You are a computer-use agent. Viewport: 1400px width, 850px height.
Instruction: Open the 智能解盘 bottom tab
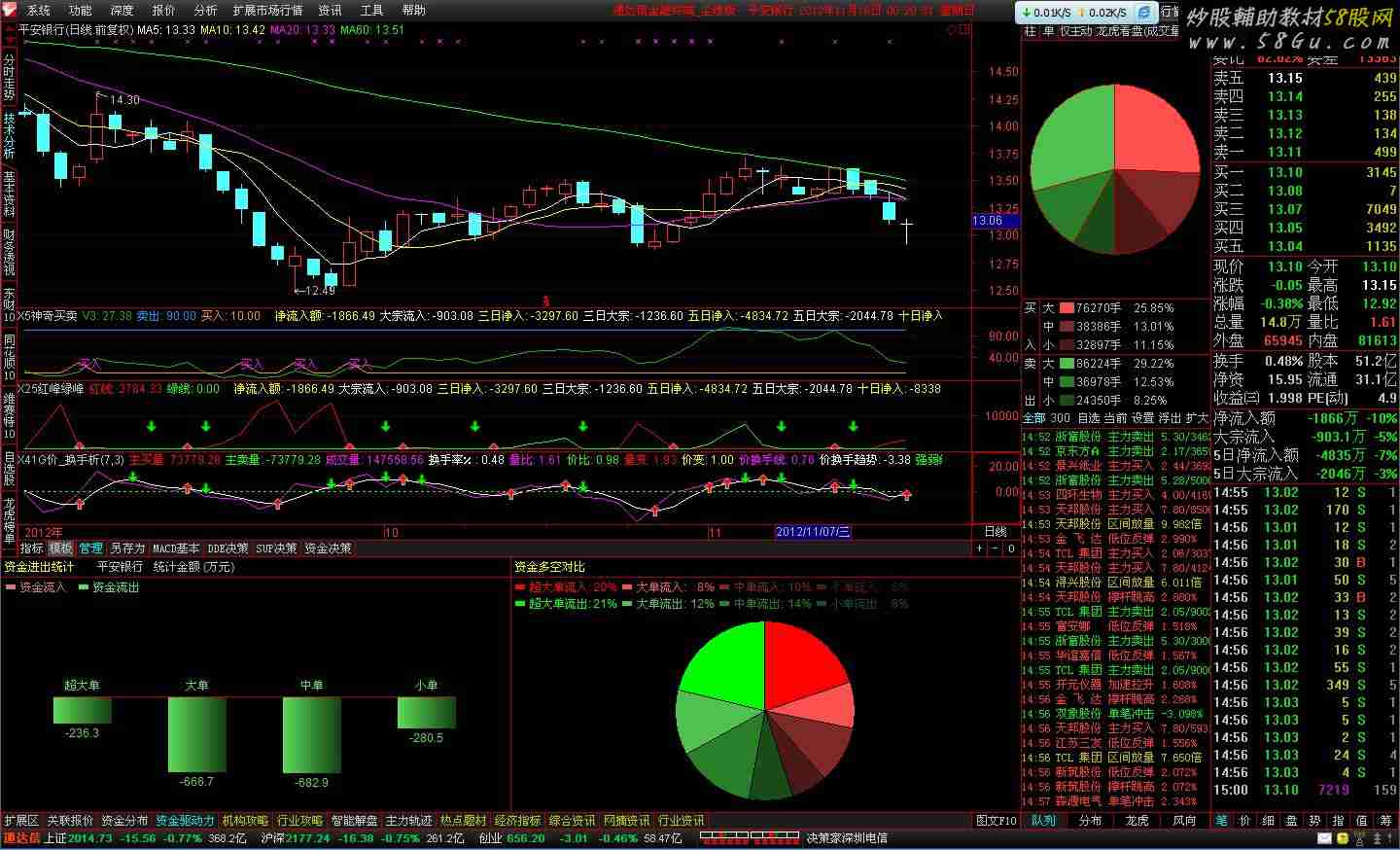(x=354, y=821)
